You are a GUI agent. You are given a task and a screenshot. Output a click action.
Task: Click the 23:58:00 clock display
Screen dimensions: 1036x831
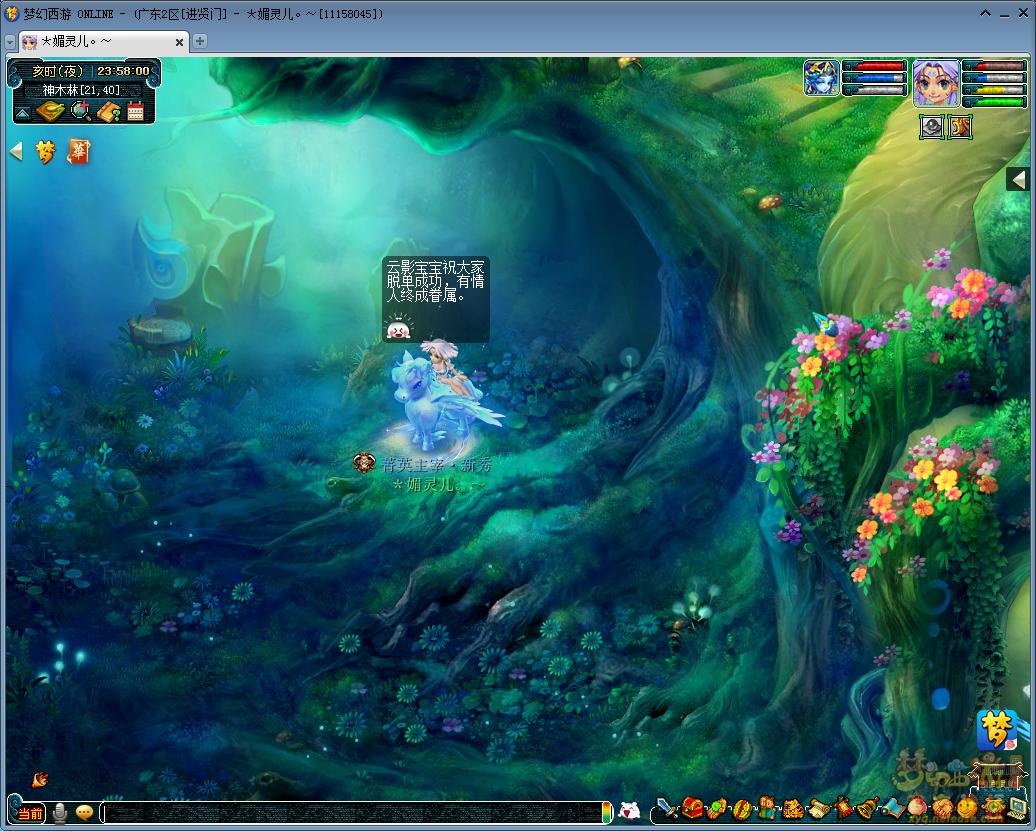(124, 71)
